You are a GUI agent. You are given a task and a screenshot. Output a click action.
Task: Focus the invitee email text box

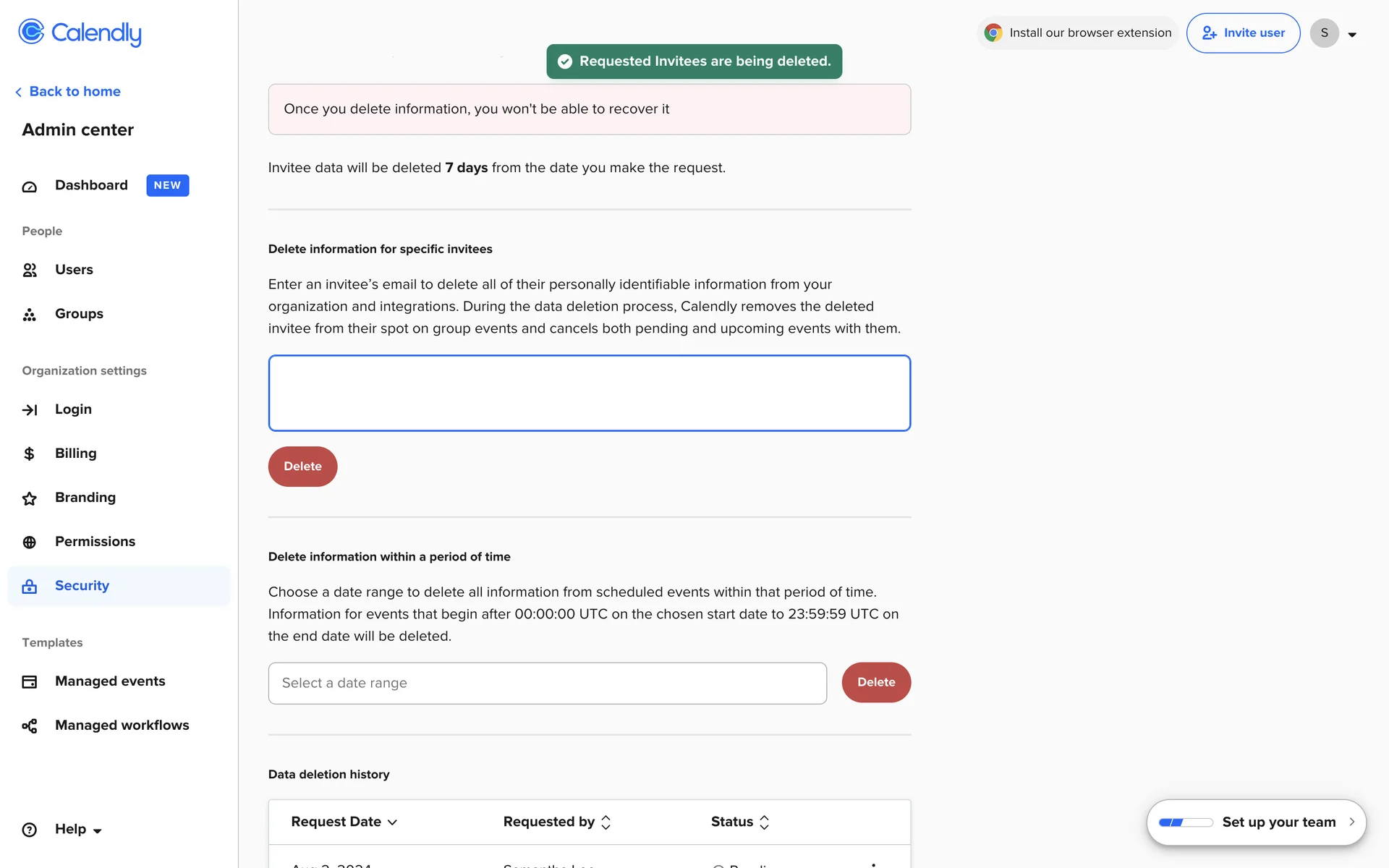(x=589, y=393)
